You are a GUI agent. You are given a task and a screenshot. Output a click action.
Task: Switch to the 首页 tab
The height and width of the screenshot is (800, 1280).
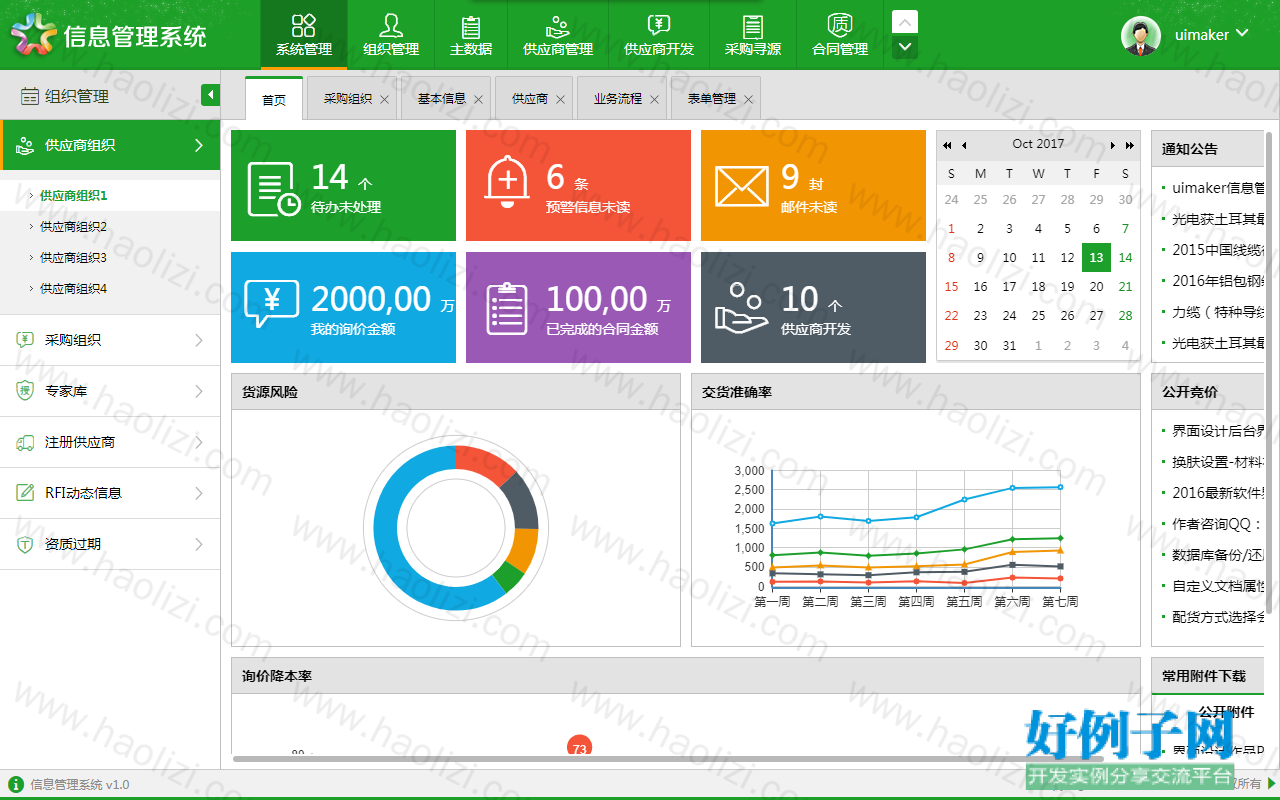tap(274, 99)
